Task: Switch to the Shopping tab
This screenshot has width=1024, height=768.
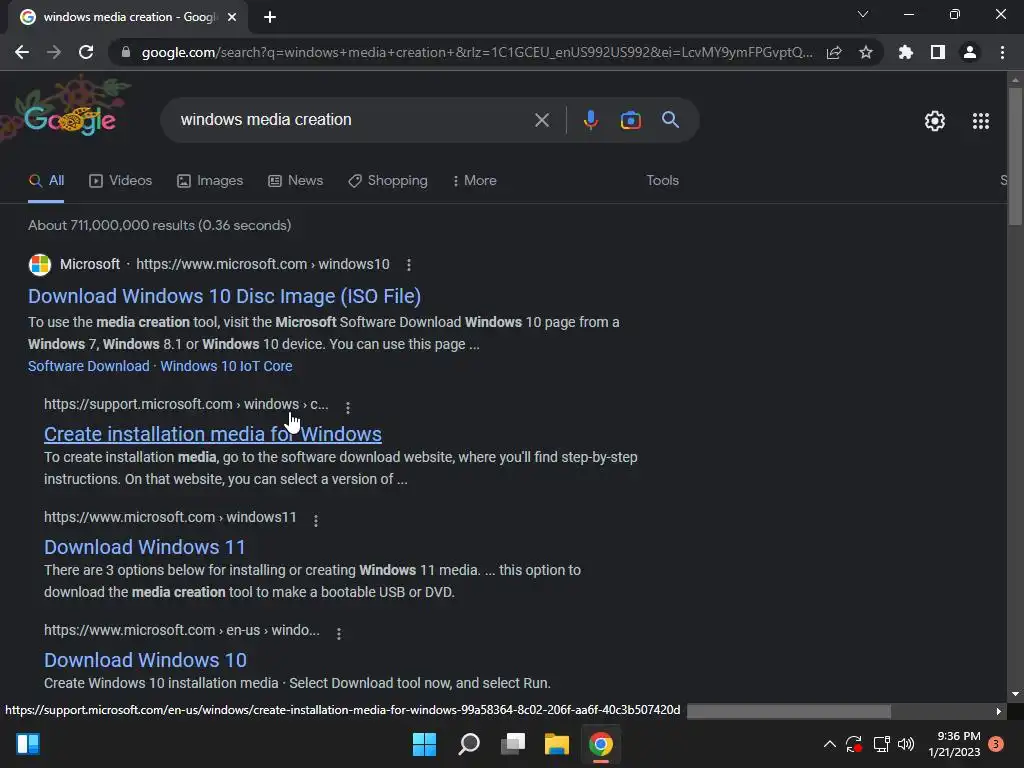Action: point(388,181)
